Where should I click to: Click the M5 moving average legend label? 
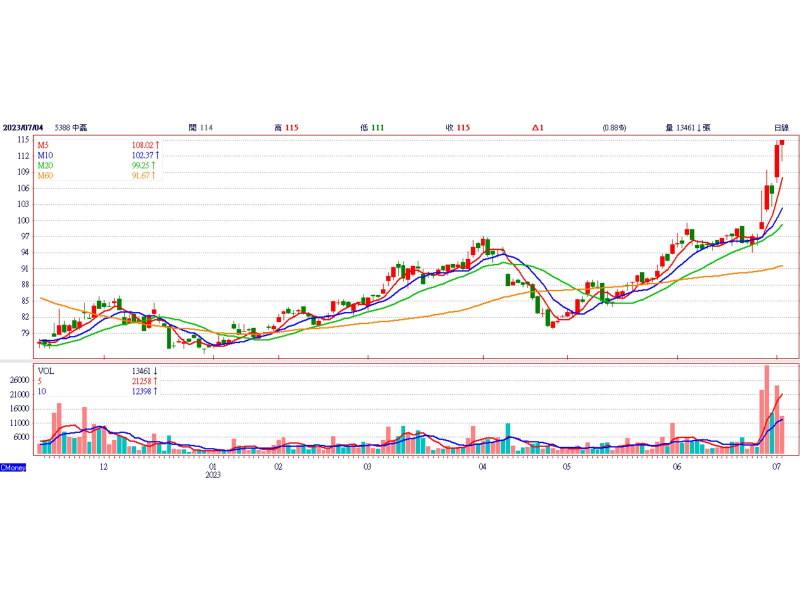click(x=44, y=146)
